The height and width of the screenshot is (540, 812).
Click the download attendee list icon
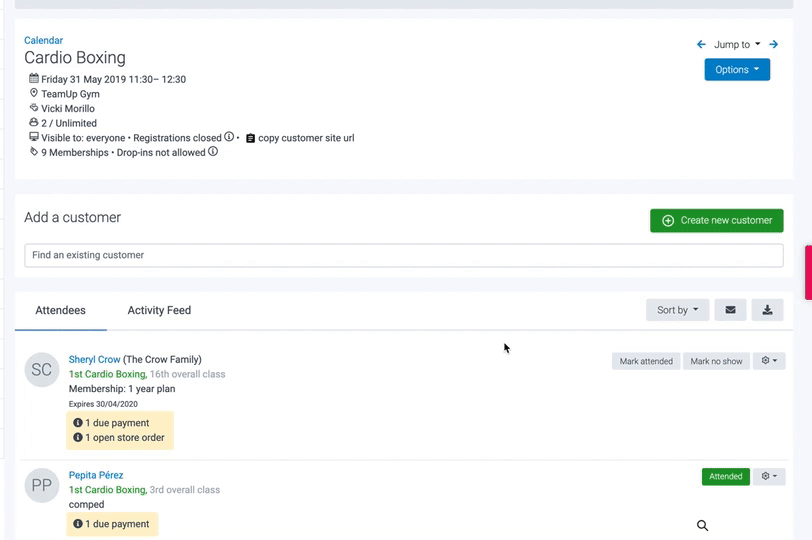tap(767, 310)
